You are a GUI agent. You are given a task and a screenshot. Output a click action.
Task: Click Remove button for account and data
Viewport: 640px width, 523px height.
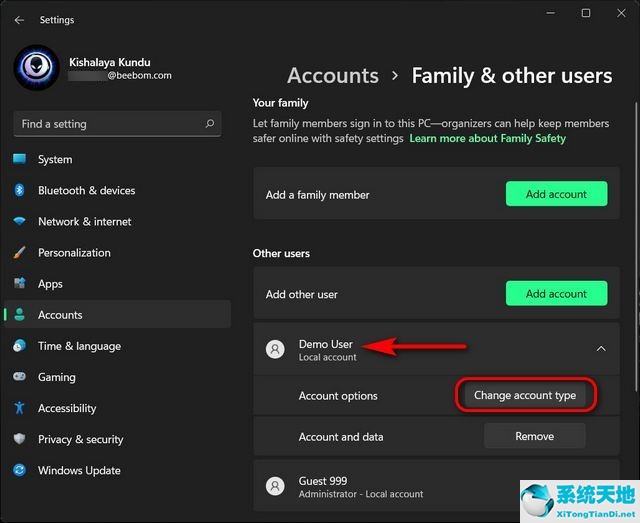point(534,436)
